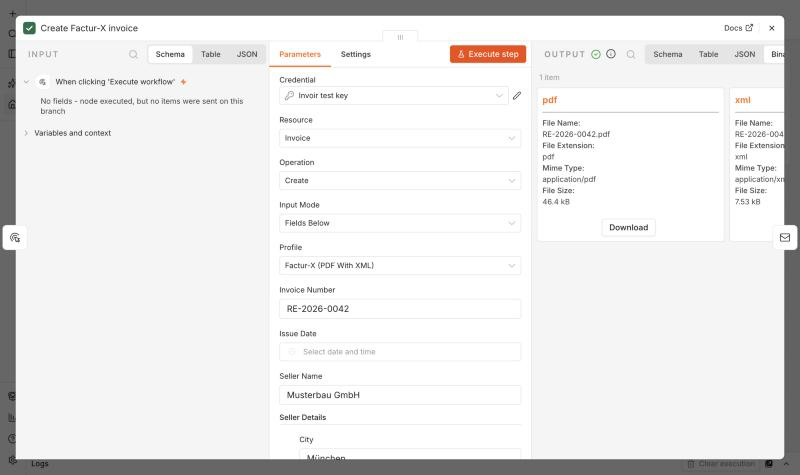
Task: Open the OUTPUT info icon
Action: point(611,54)
